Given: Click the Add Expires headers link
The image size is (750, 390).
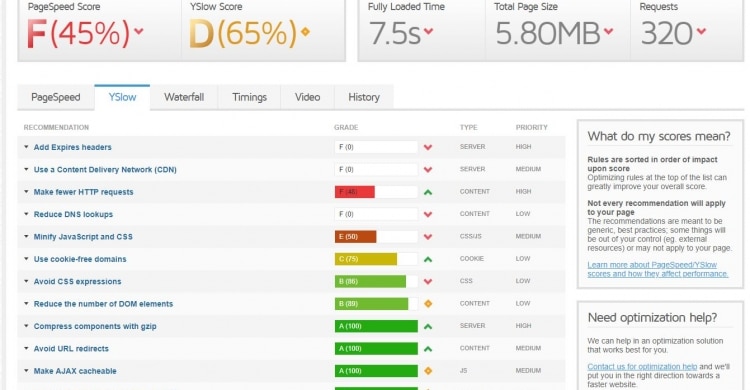Looking at the screenshot, I should point(72,147).
